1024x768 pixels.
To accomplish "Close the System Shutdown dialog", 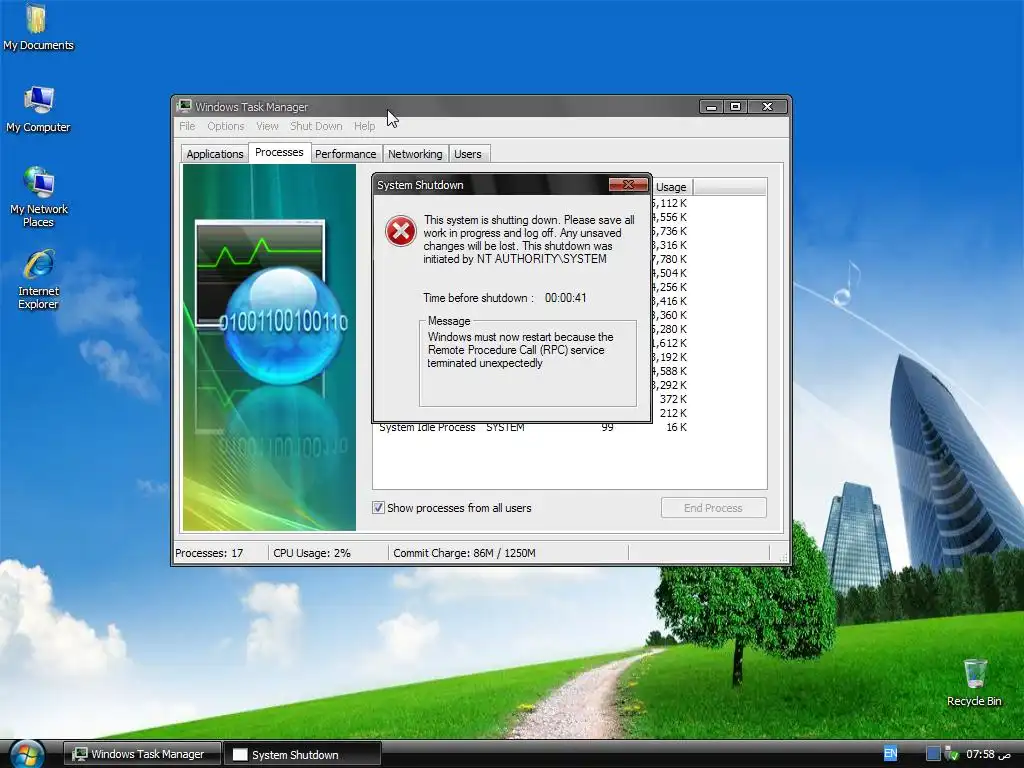I will 628,185.
